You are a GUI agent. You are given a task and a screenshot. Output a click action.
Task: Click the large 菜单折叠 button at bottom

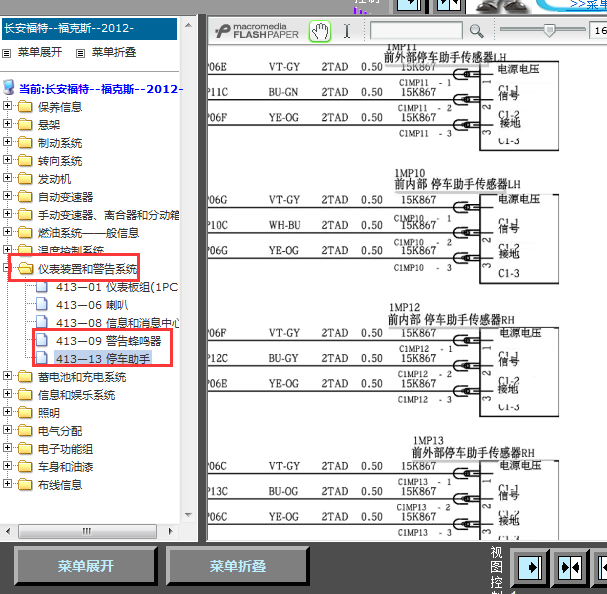coord(238,566)
